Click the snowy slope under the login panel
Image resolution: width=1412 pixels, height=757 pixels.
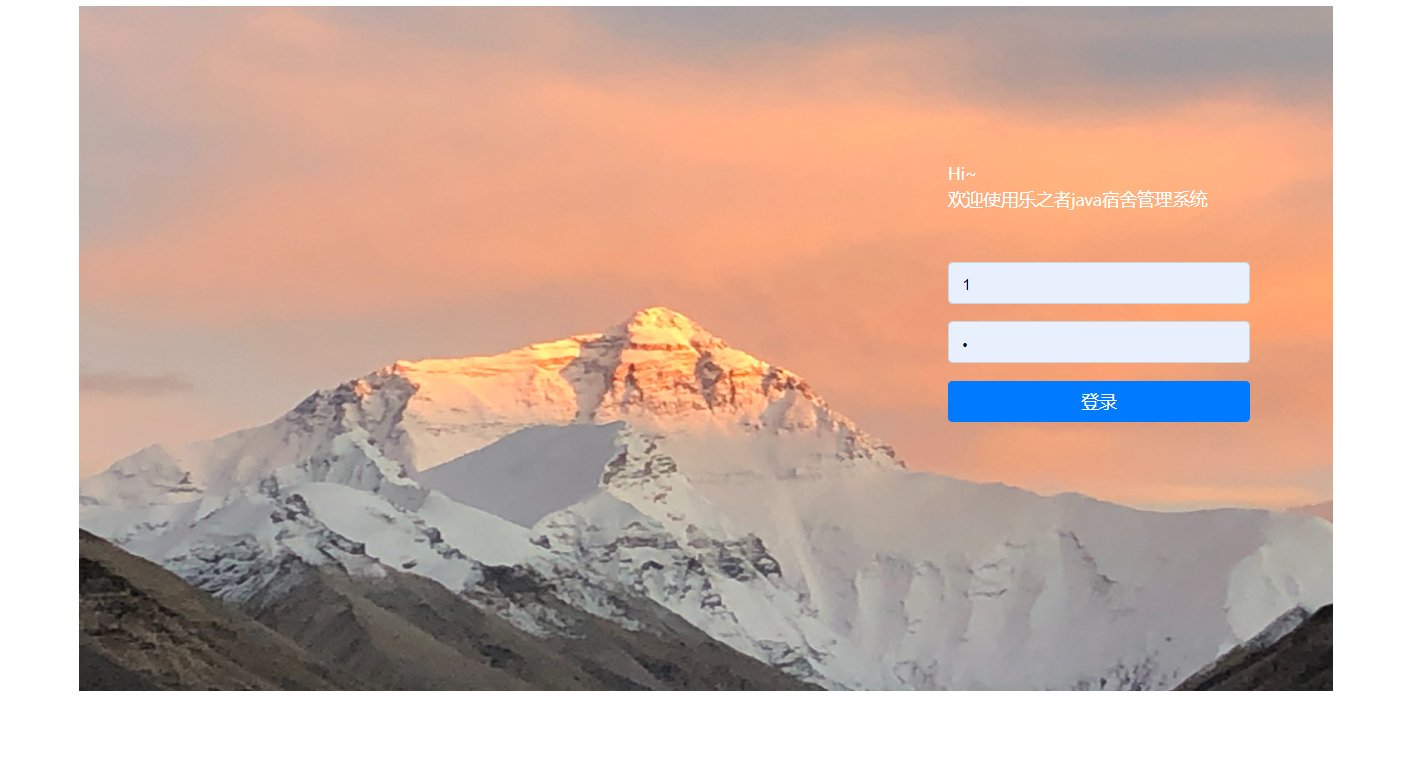(x=1100, y=560)
